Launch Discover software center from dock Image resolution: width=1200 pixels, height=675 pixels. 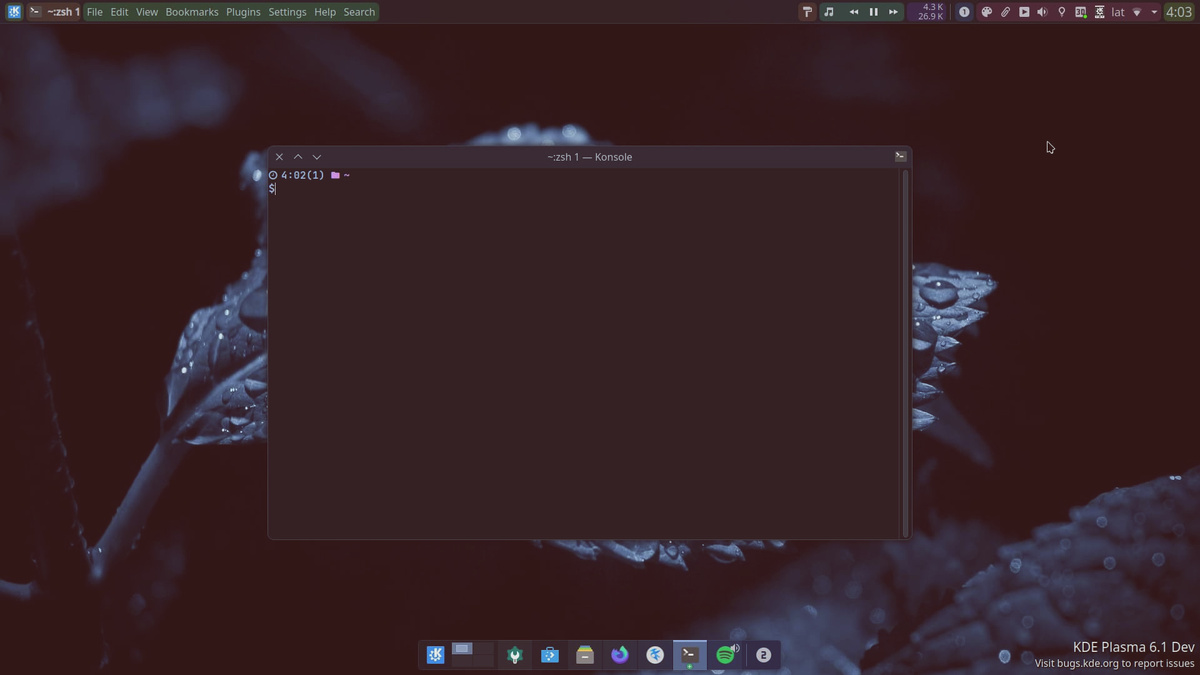click(x=550, y=655)
